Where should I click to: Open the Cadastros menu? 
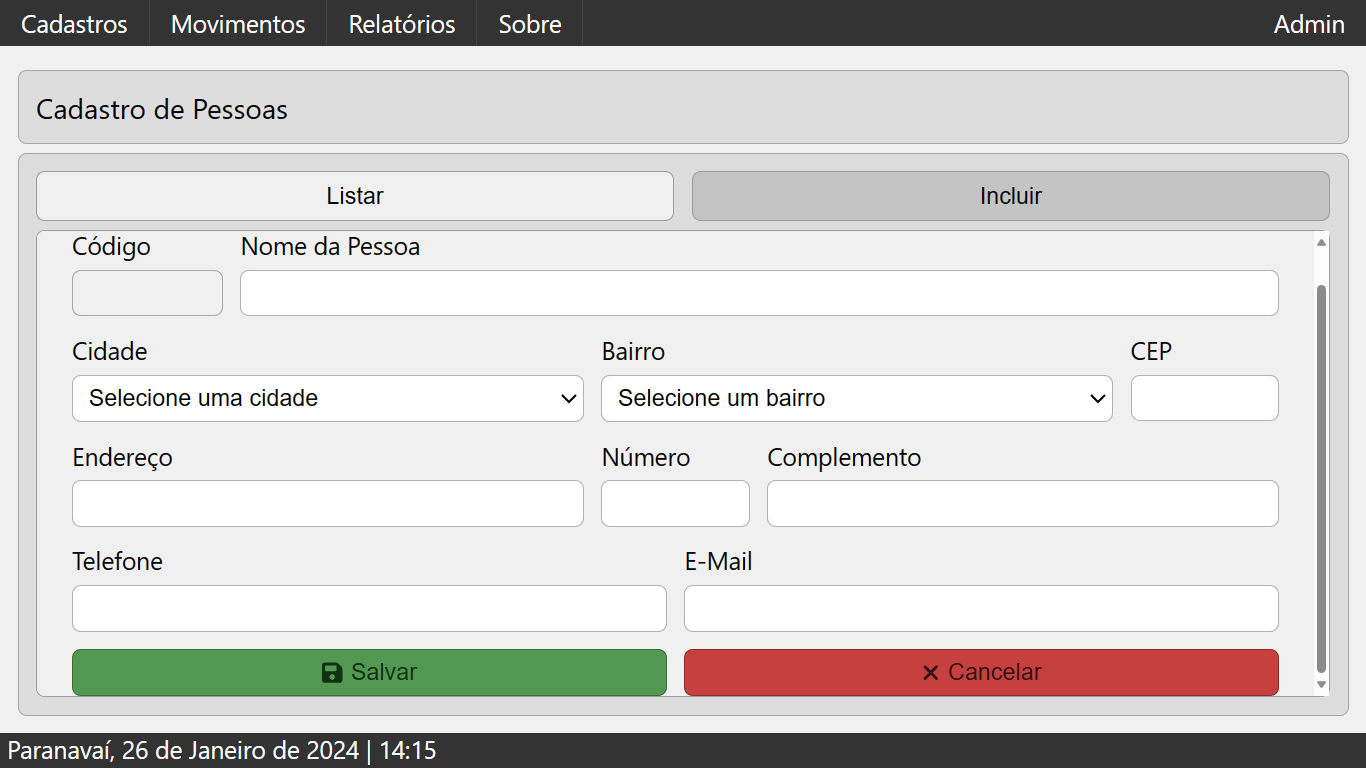click(x=74, y=24)
